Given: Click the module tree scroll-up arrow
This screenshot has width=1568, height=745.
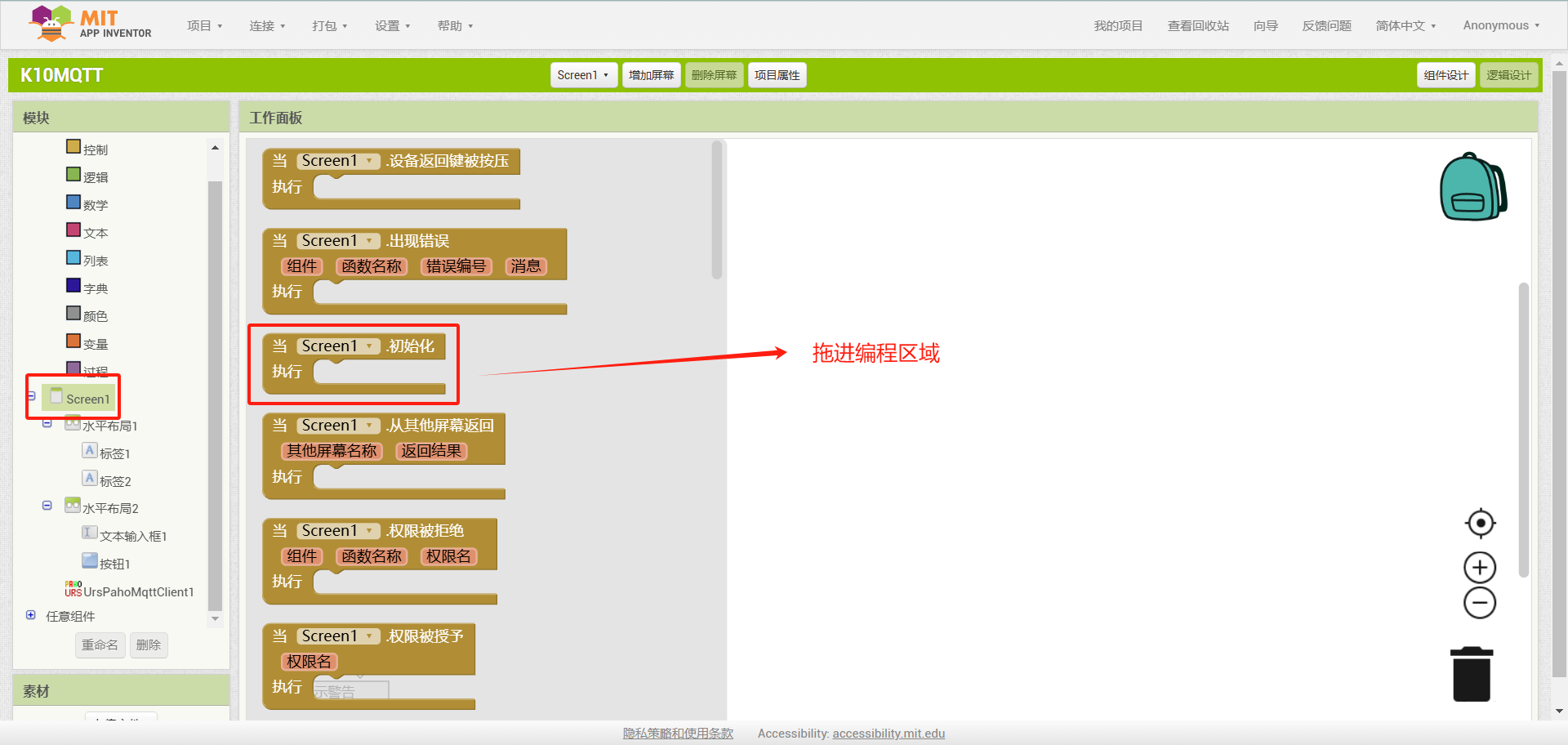Looking at the screenshot, I should [x=215, y=148].
